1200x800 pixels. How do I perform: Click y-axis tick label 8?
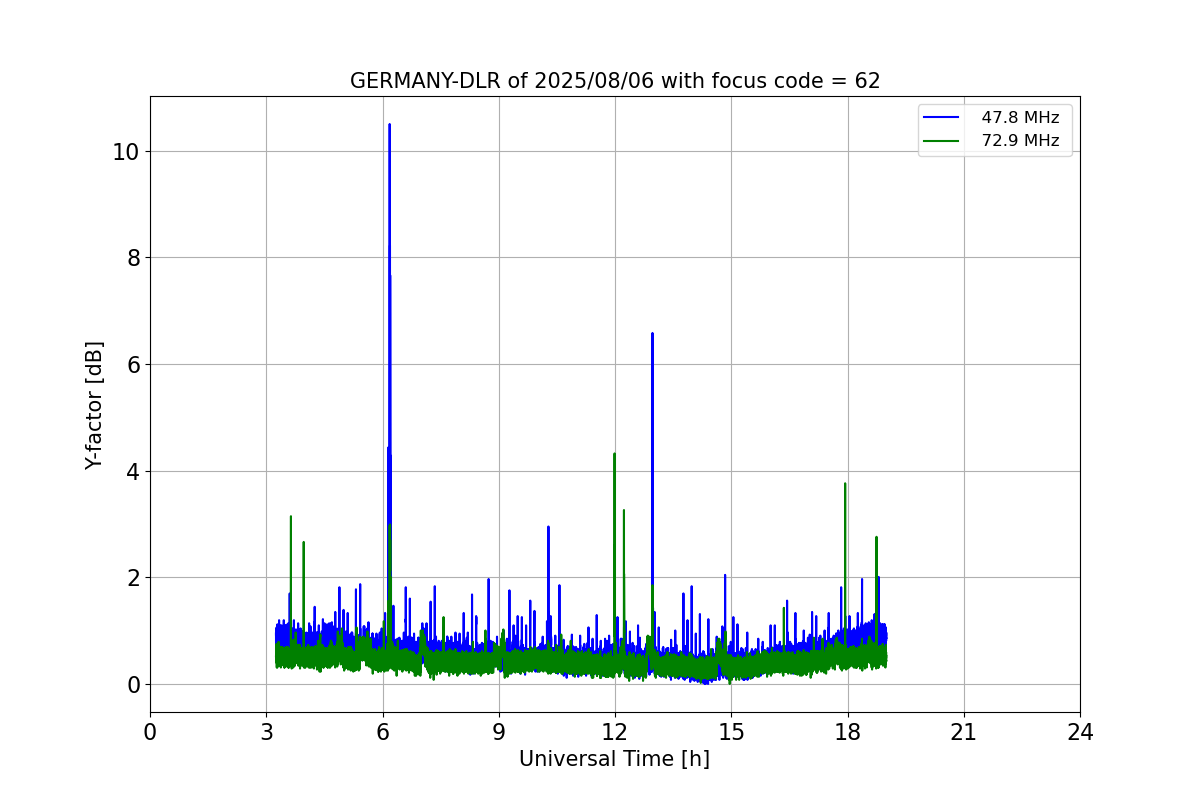133,258
